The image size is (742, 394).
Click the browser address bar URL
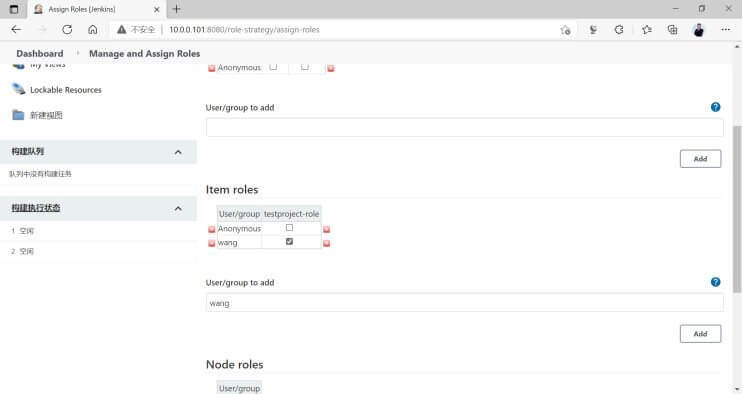(244, 30)
